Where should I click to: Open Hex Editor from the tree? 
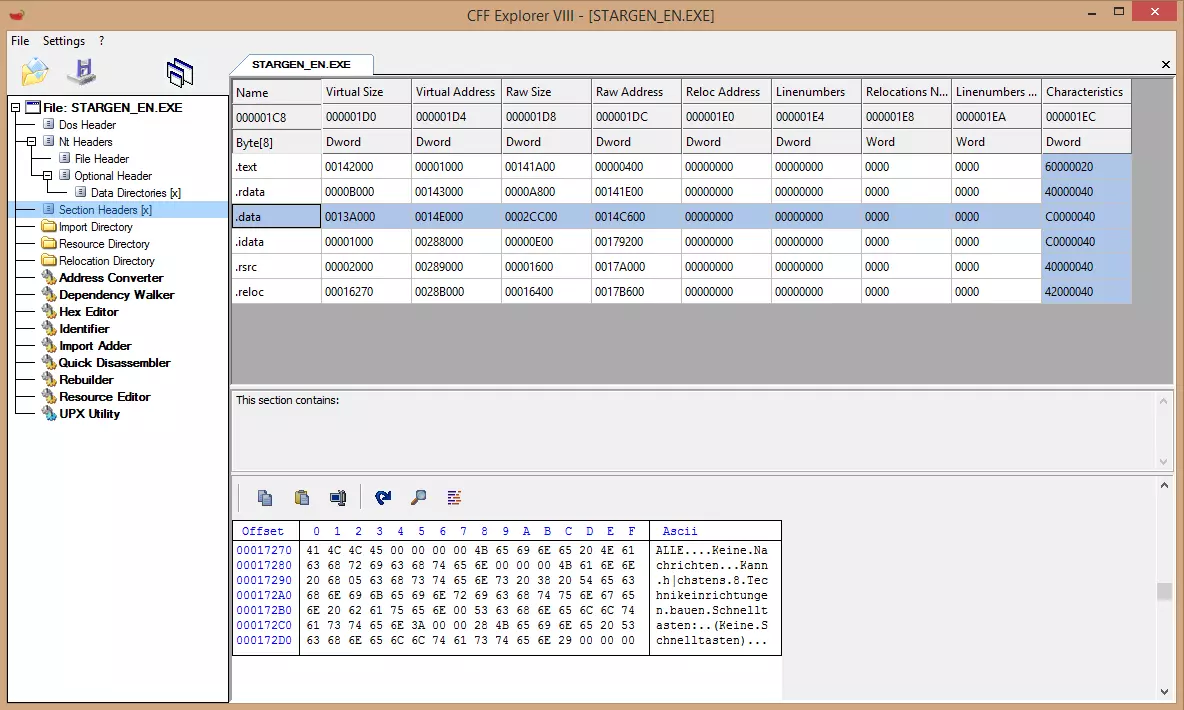(x=88, y=312)
